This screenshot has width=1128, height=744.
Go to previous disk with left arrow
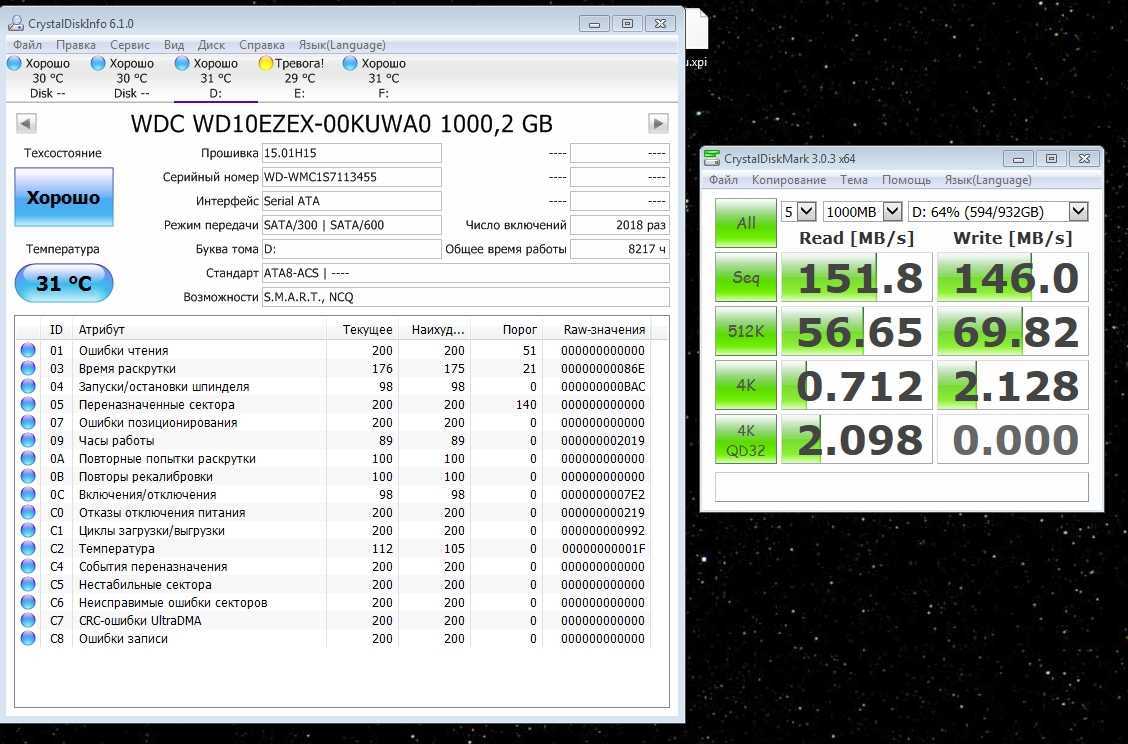coord(26,124)
